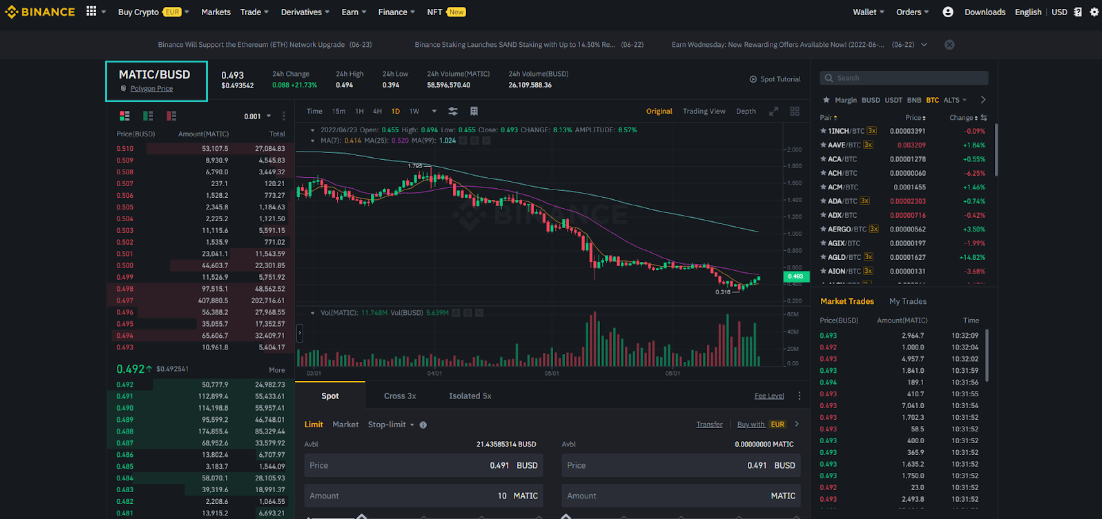Favorite the AAVE/BTC pair with its star
This screenshot has height=519, width=1102.
[824, 145]
